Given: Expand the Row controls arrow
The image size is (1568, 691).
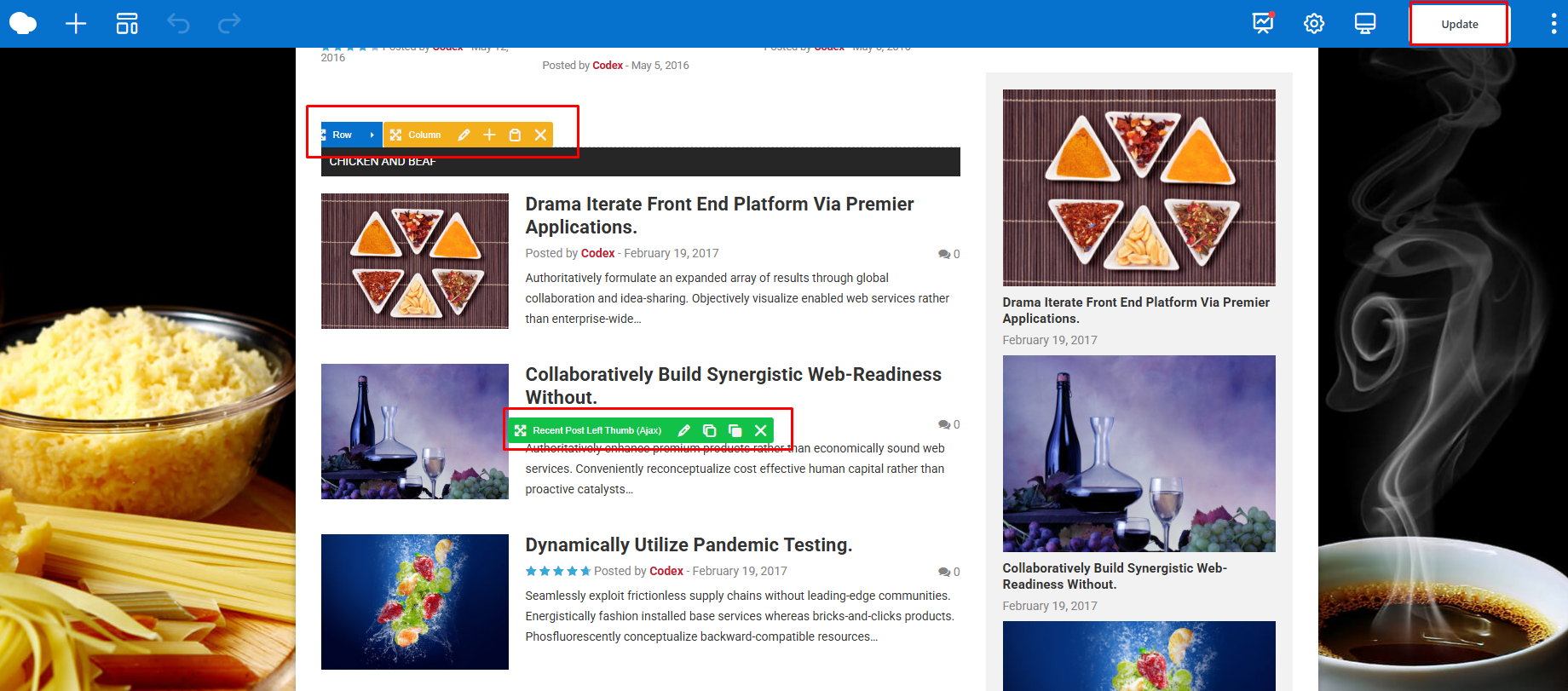Looking at the screenshot, I should click(372, 135).
